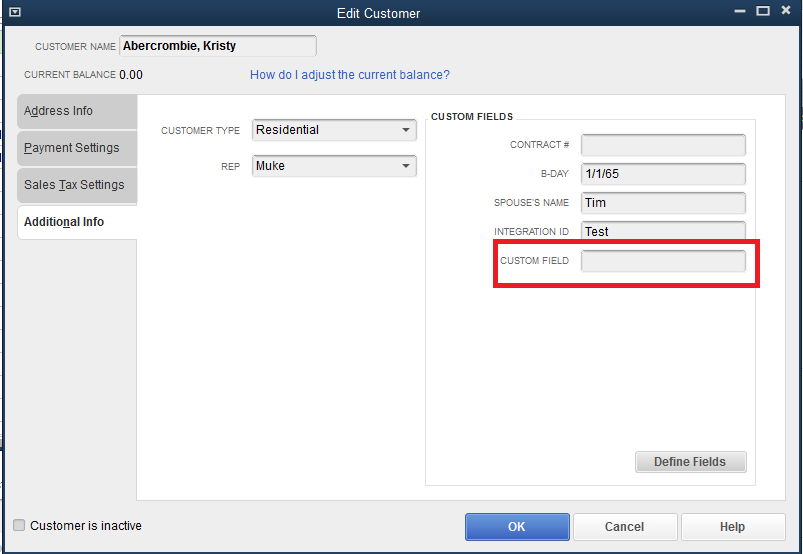803x554 pixels.
Task: Click the B-Day field showing 1/1/65
Action: [x=663, y=174]
